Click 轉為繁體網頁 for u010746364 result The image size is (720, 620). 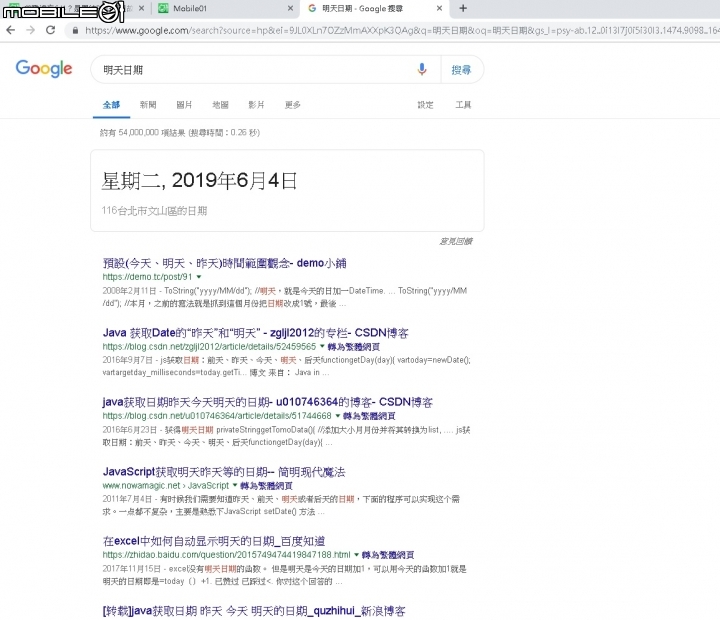click(x=369, y=416)
